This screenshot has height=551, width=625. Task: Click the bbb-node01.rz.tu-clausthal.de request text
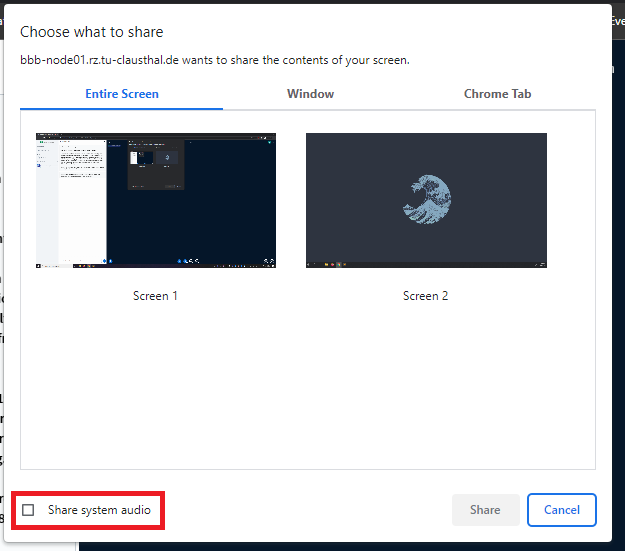(214, 60)
